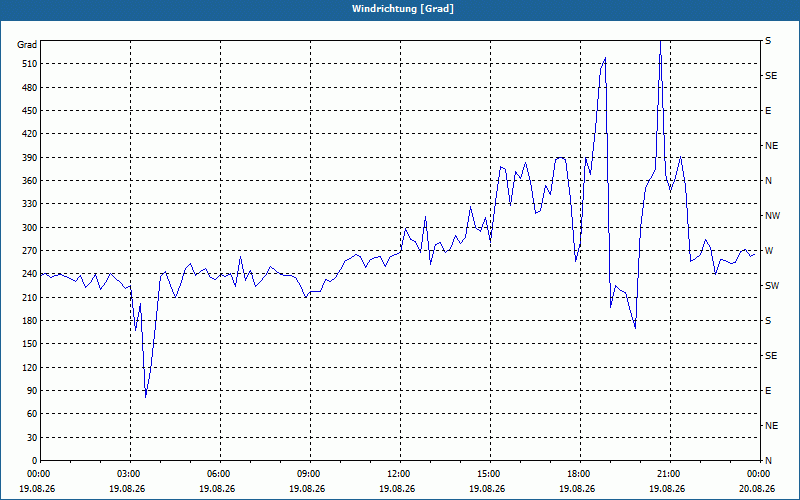This screenshot has height=500, width=800.
Task: Click the SW compass label
Action: (x=772, y=286)
